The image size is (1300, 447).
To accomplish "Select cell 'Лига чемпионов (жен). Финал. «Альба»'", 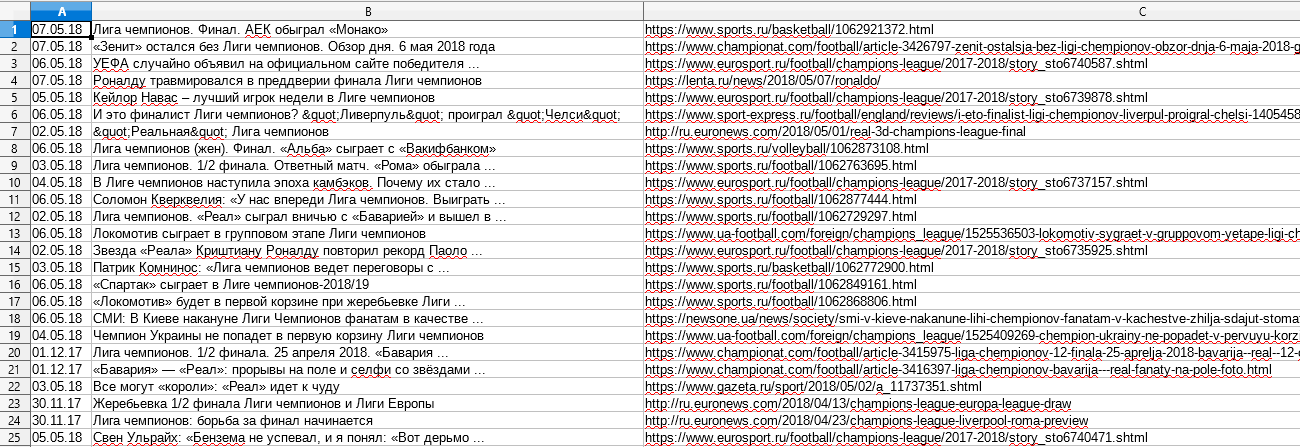I will point(367,149).
